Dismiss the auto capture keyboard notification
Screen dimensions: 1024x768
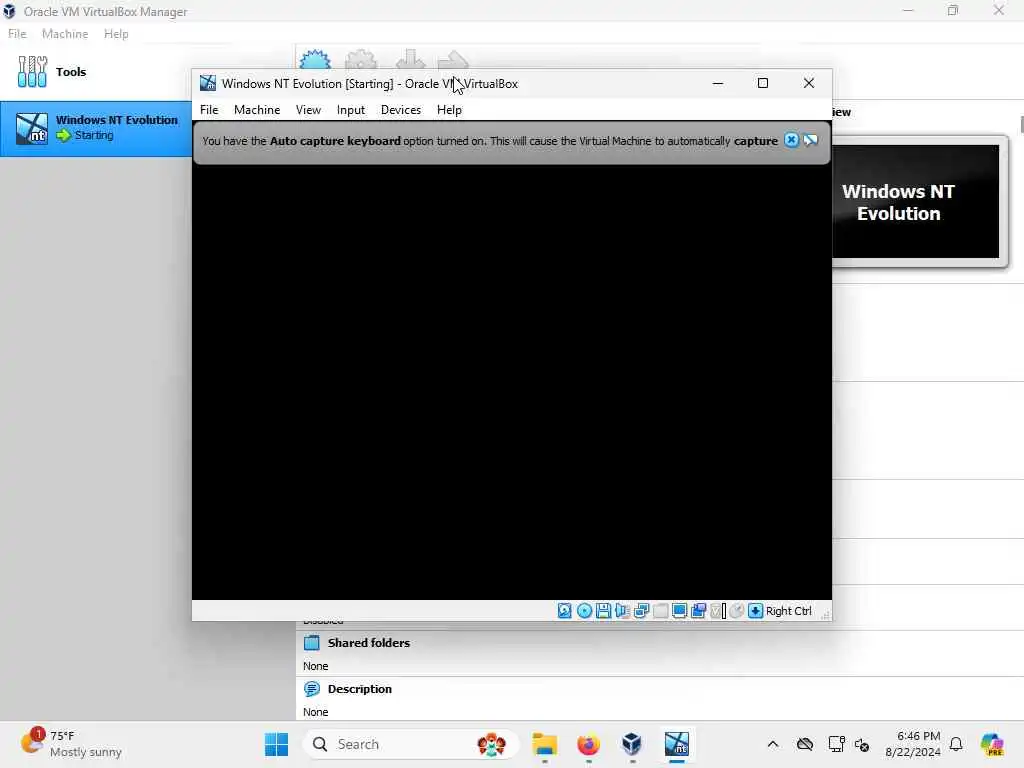coord(791,140)
